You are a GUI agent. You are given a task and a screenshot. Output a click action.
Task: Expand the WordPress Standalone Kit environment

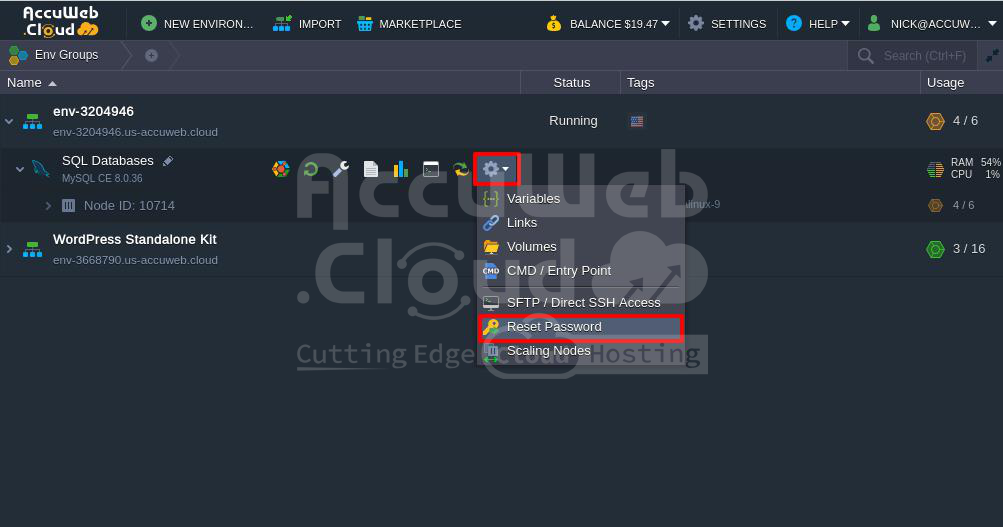9,249
